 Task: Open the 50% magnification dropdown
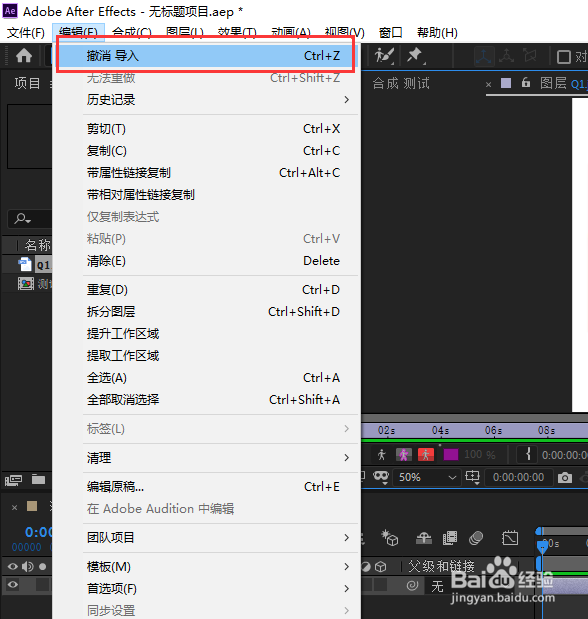click(x=426, y=477)
